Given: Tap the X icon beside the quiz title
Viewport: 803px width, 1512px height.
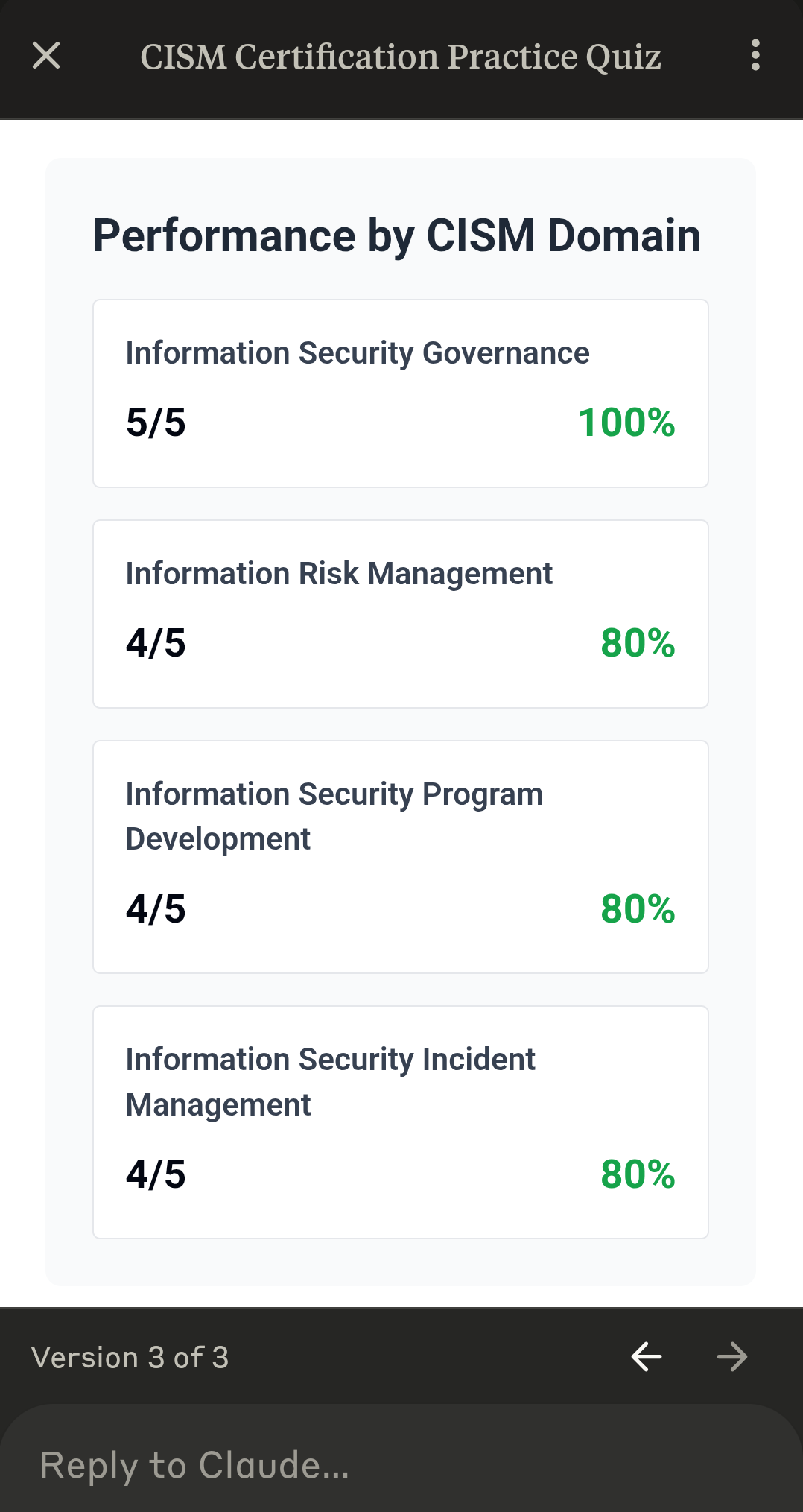Looking at the screenshot, I should tap(47, 56).
